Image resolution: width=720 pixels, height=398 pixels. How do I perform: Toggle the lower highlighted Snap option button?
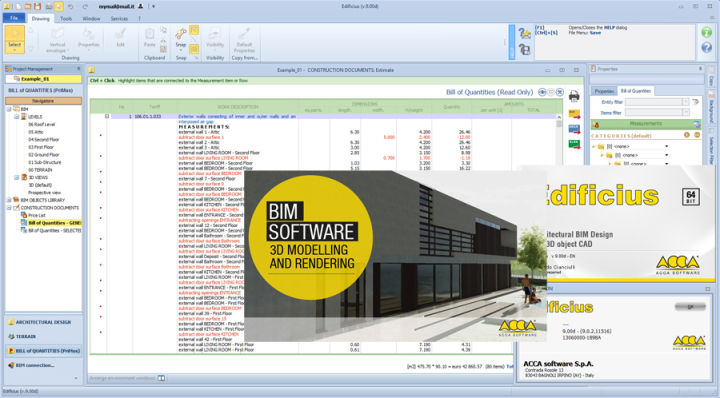click(x=194, y=49)
